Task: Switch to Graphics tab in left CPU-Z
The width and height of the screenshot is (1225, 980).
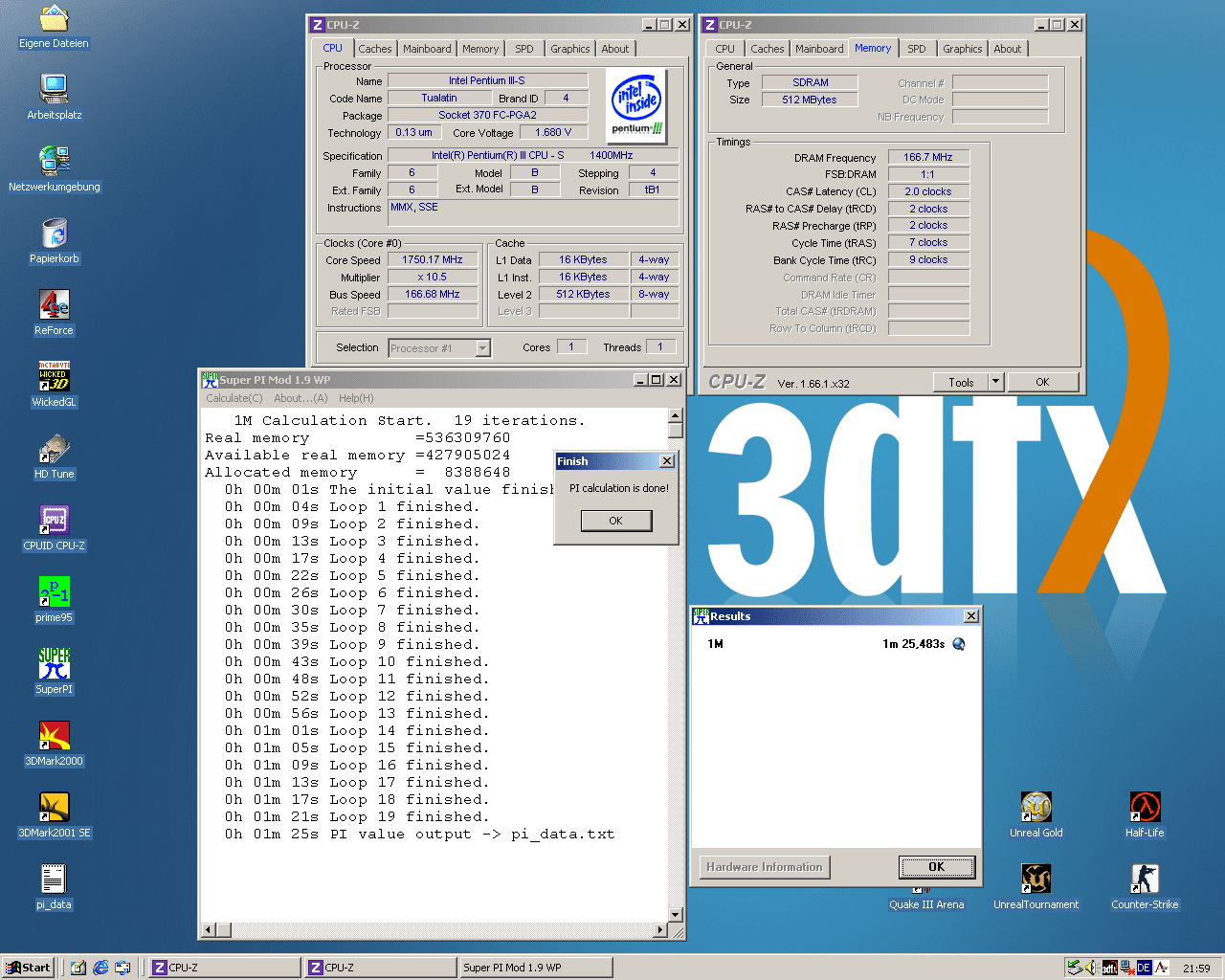Action: (570, 49)
